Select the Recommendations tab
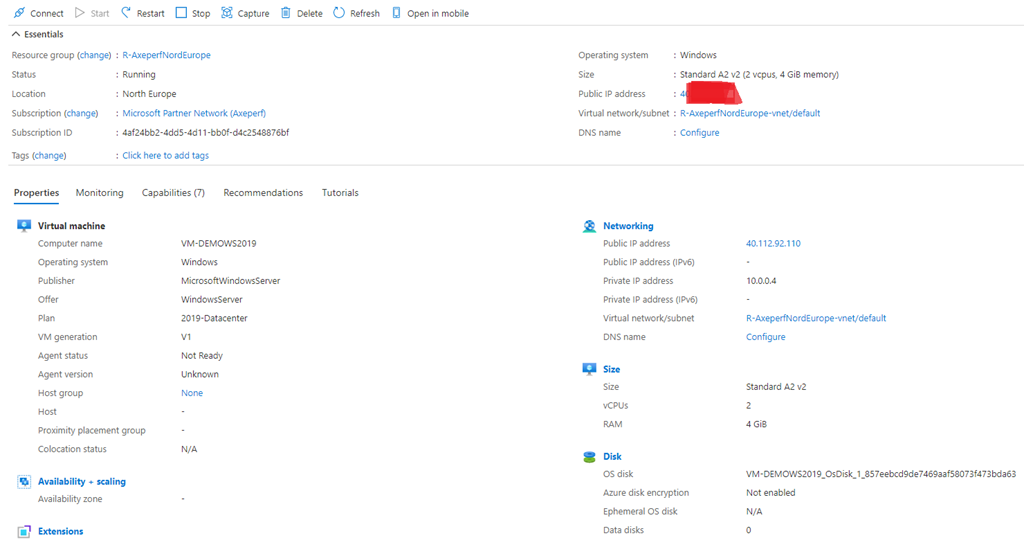This screenshot has height=547, width=1024. 263,193
